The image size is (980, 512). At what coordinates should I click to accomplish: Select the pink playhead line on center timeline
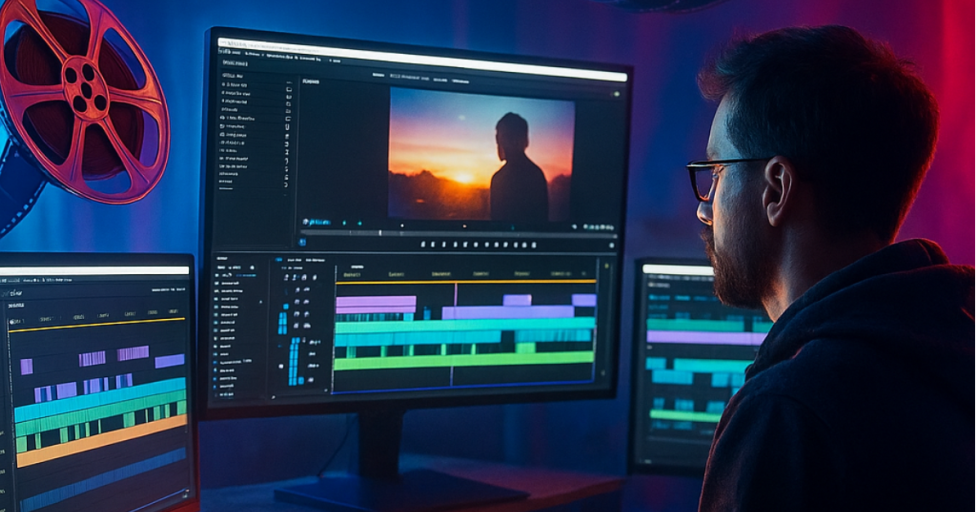pyautogui.click(x=454, y=333)
